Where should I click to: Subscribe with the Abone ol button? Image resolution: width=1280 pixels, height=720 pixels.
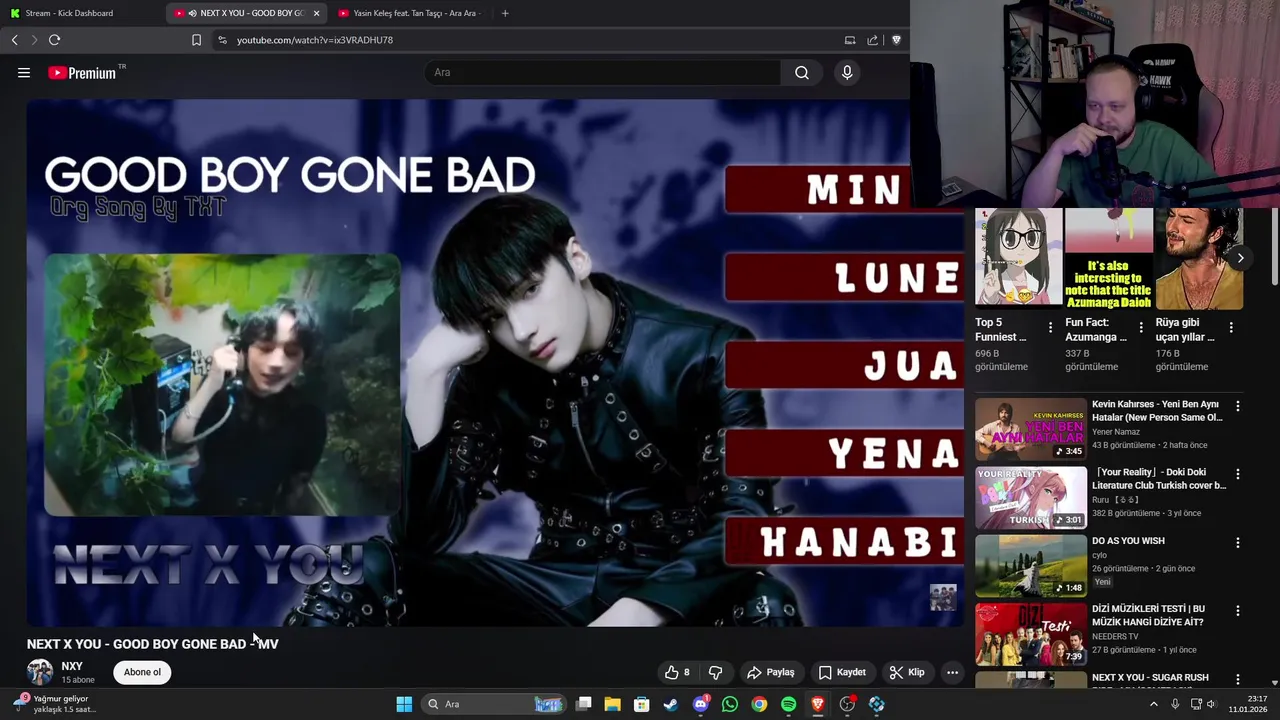click(142, 672)
